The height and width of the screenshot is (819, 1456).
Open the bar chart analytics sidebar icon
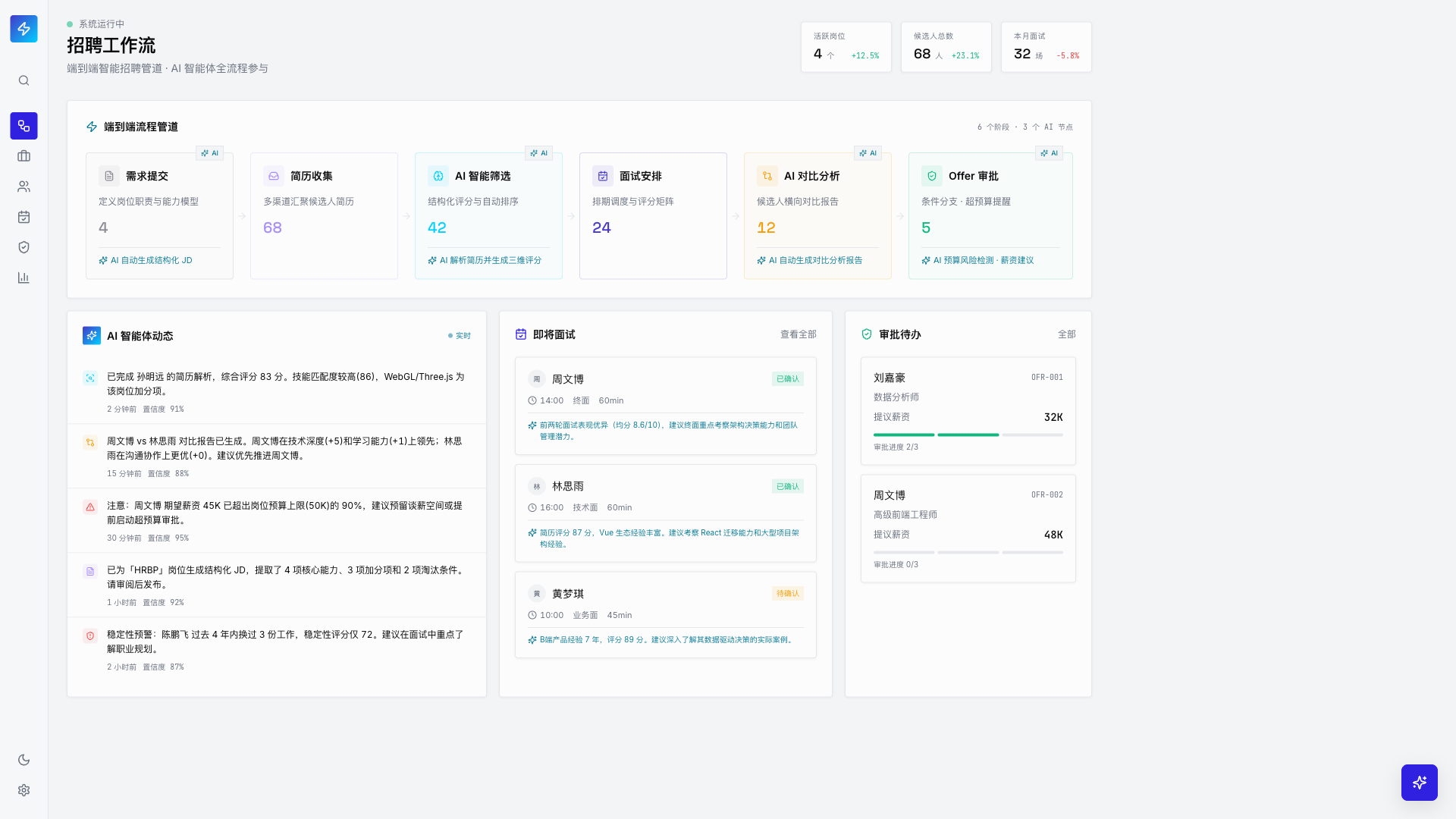pyautogui.click(x=24, y=278)
